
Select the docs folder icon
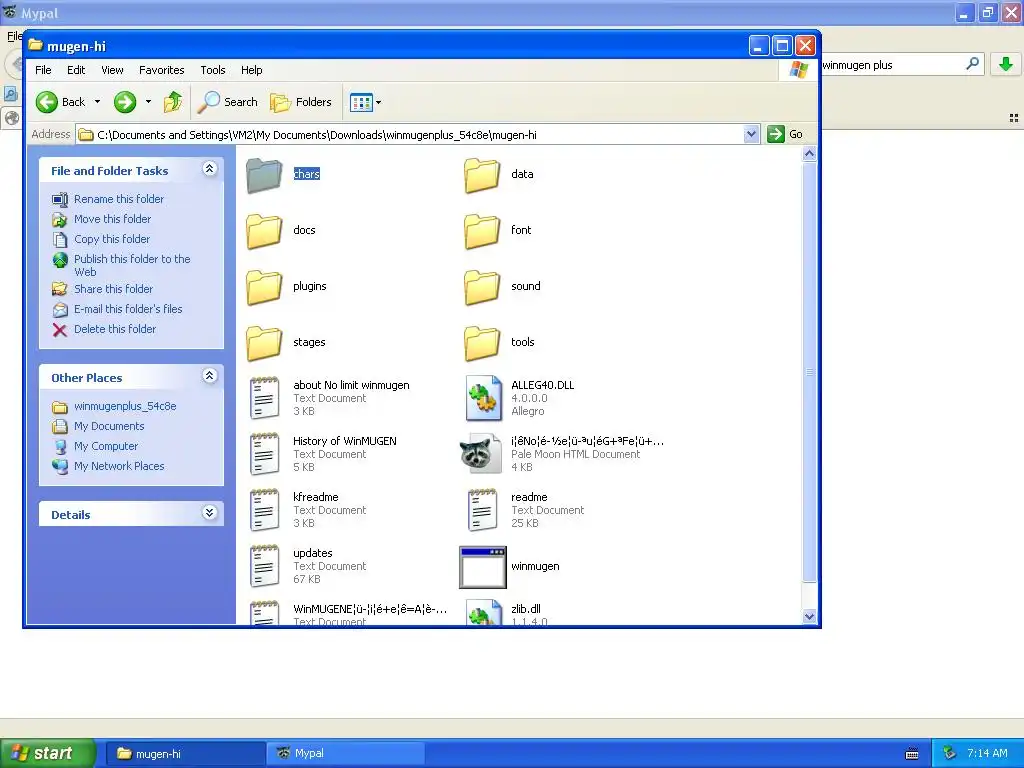pyautogui.click(x=264, y=231)
